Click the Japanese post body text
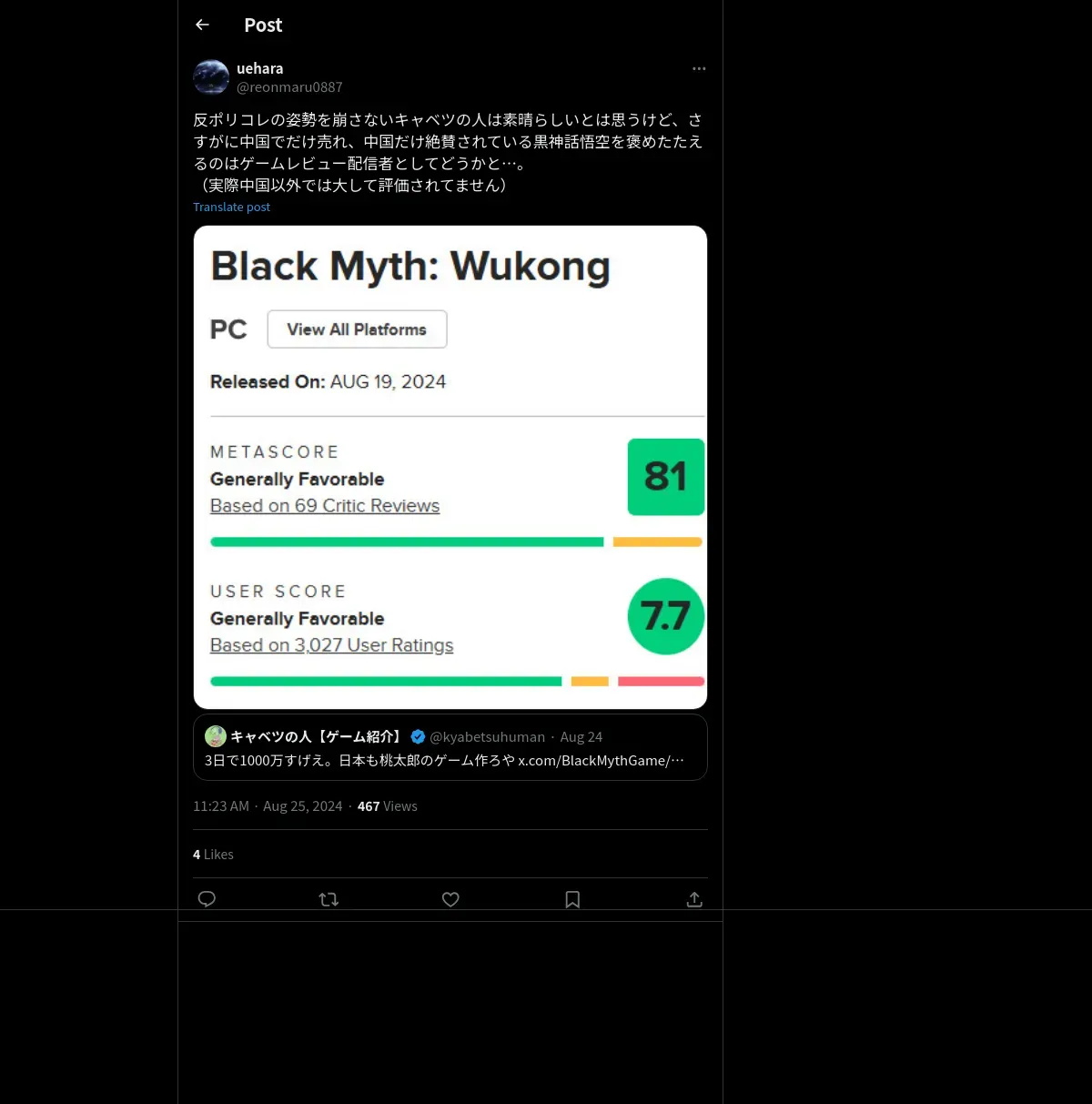The image size is (1092, 1104). click(448, 152)
